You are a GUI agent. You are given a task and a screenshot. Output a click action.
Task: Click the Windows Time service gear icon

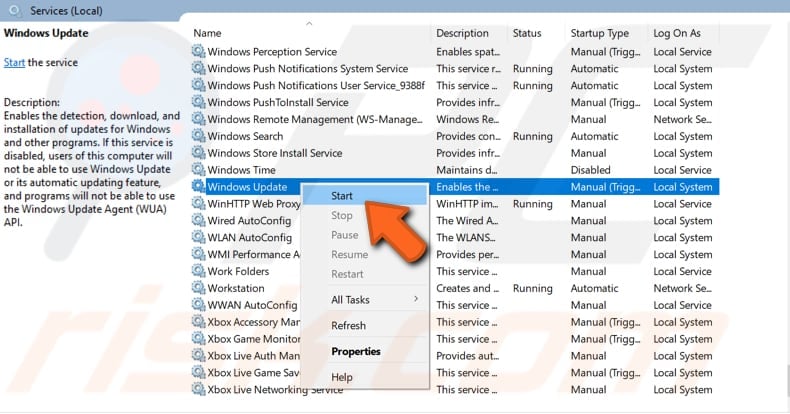pos(199,169)
